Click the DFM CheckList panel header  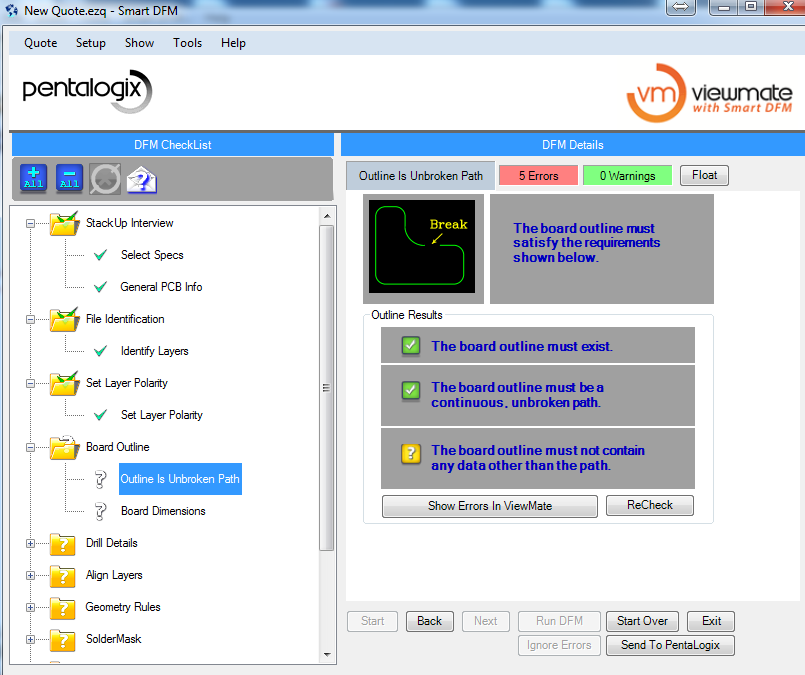coord(172,145)
